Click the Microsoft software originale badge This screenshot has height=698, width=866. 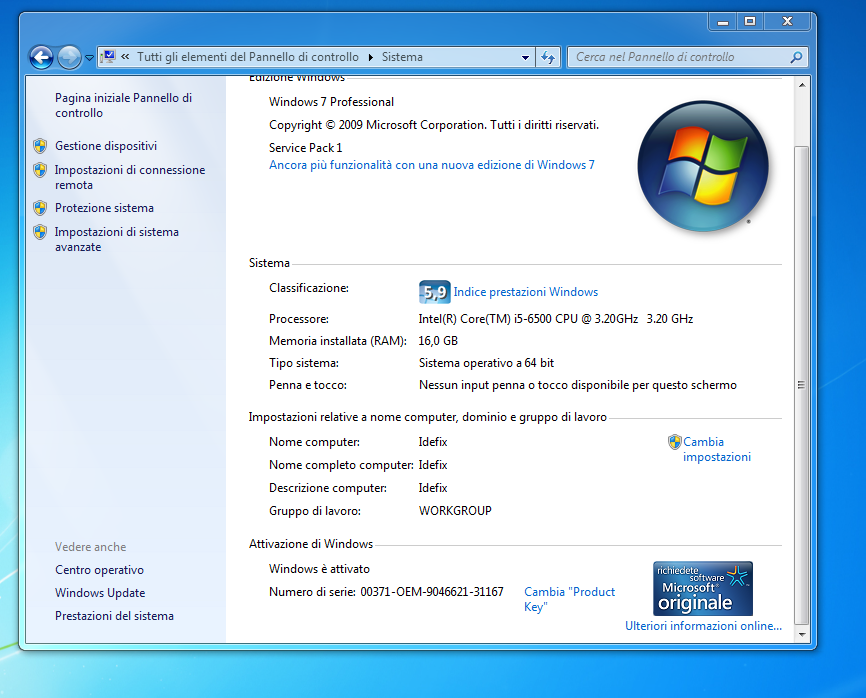(702, 588)
